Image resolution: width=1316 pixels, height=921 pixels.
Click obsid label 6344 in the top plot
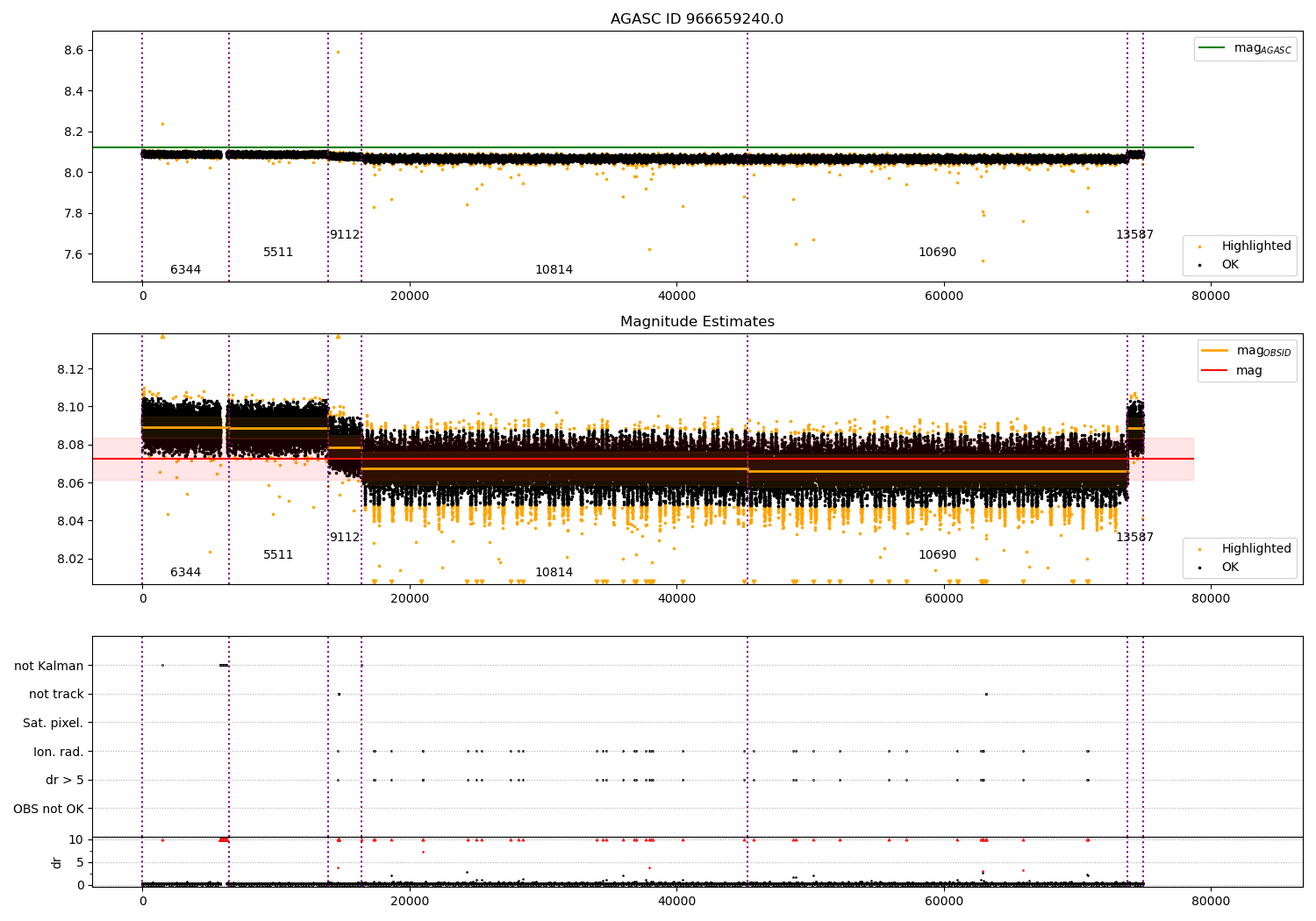click(185, 269)
